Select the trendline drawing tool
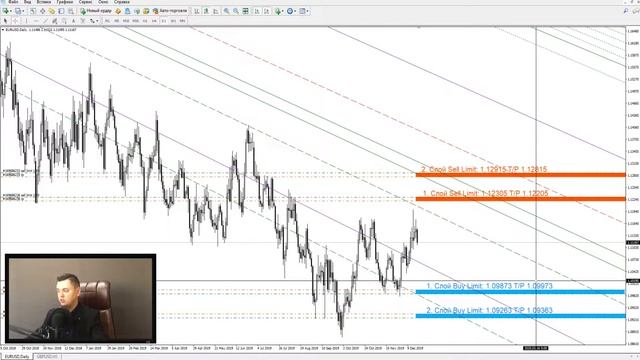The width and height of the screenshot is (640, 360). click(45, 20)
